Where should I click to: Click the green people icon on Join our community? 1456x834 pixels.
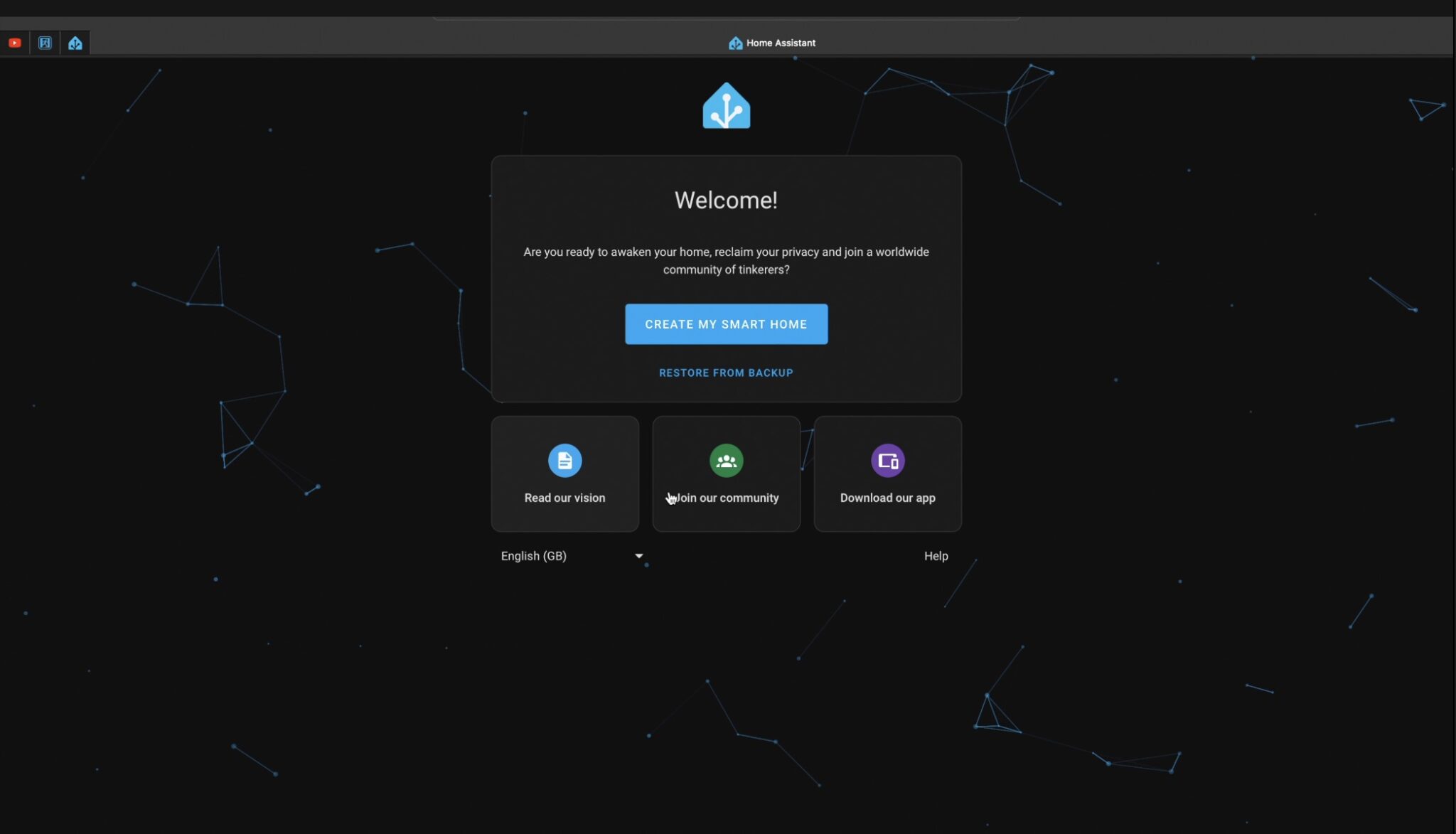(x=726, y=460)
